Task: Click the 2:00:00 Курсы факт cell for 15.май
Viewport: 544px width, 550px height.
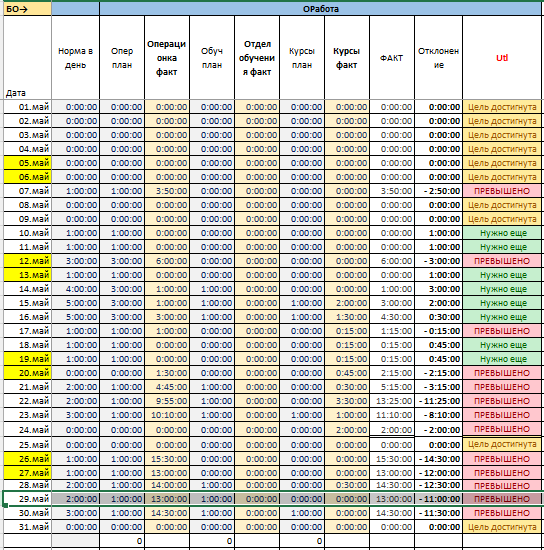Action: (x=347, y=303)
